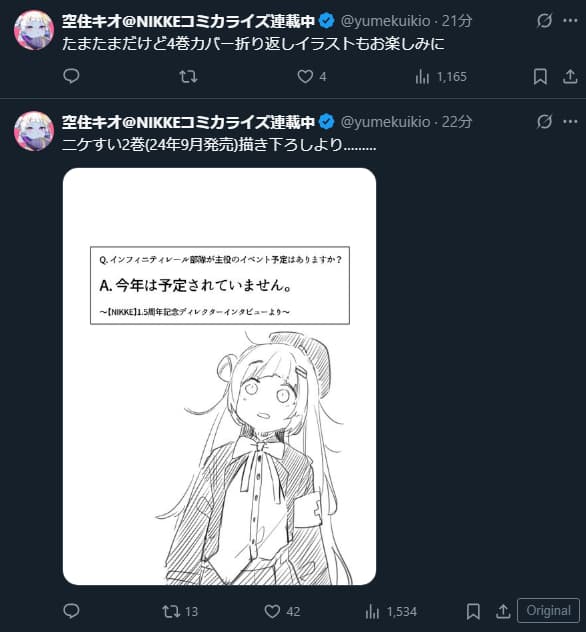This screenshot has height=632, width=586.
Task: Click the author avatar on second tweet
Action: coord(34,131)
